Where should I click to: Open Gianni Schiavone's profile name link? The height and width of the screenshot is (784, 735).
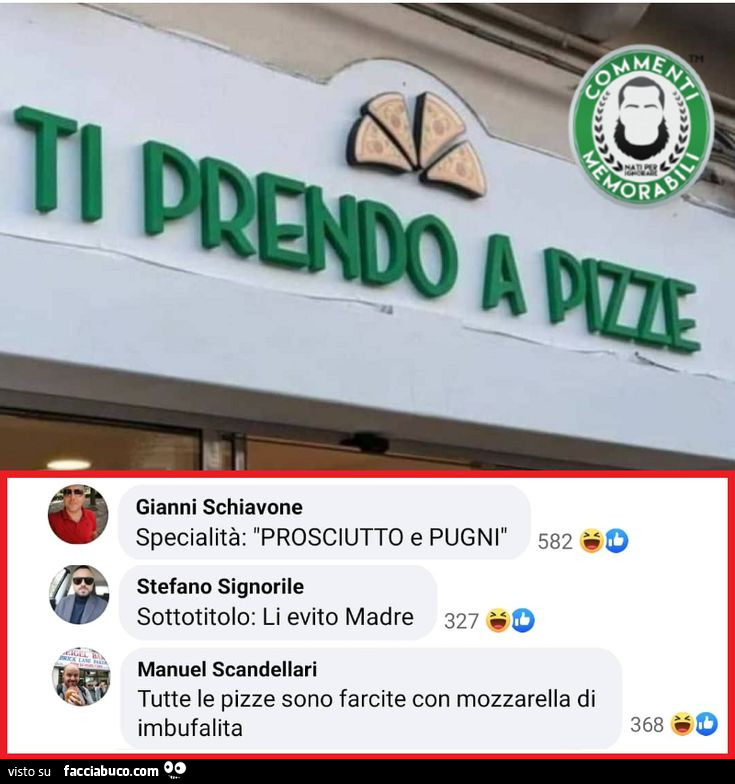tap(219, 507)
